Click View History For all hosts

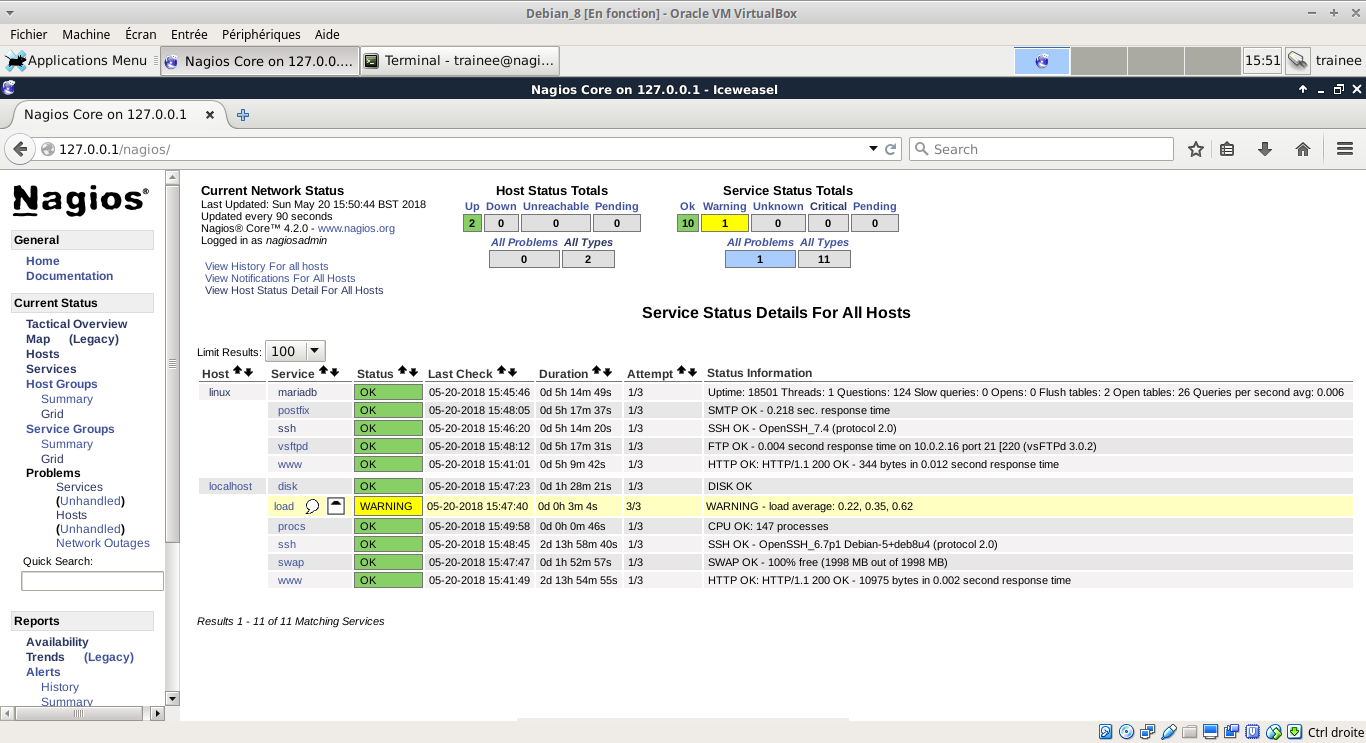point(266,266)
